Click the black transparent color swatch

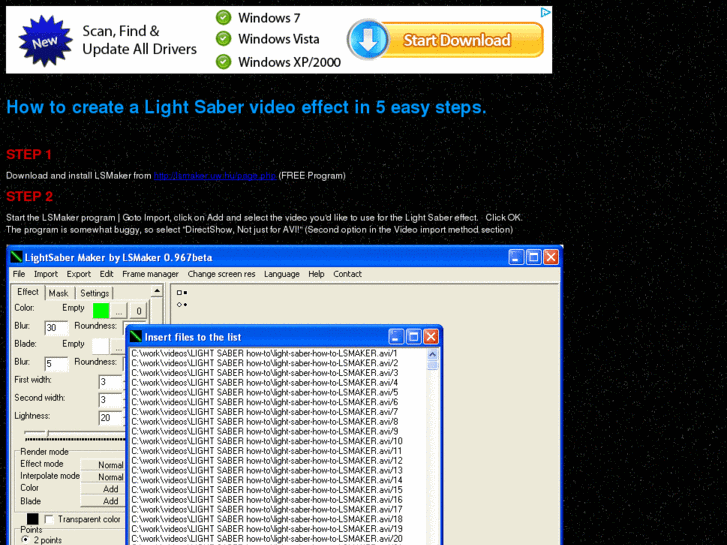pos(32,519)
